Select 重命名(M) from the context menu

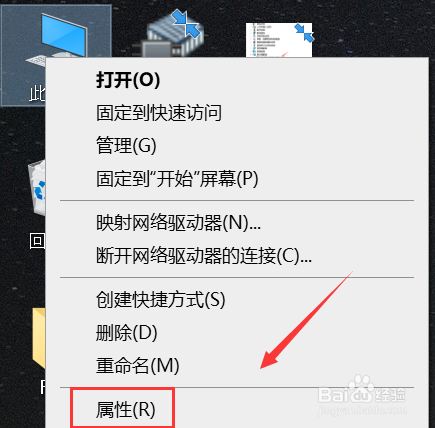click(137, 366)
